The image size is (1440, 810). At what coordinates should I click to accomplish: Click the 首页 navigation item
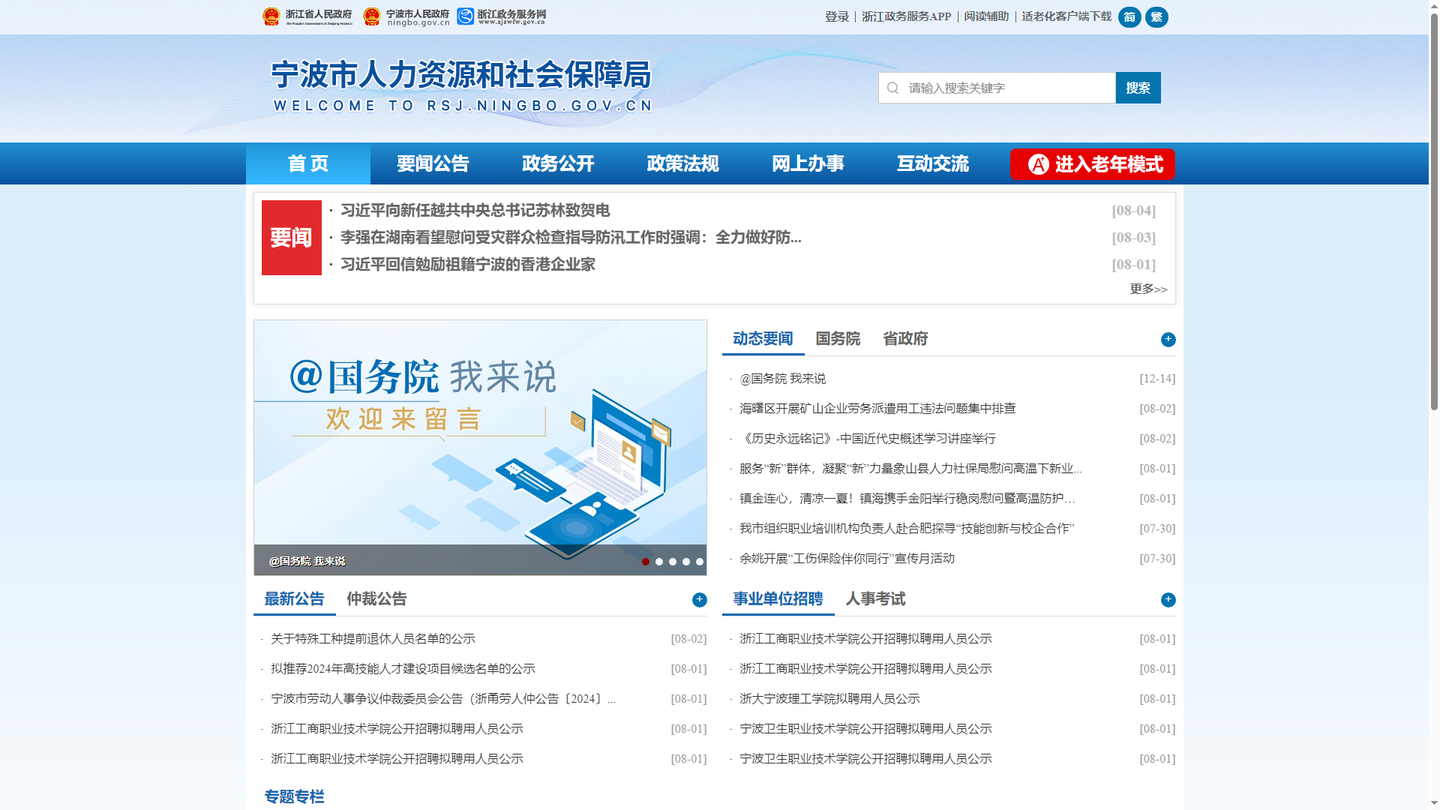coord(308,164)
